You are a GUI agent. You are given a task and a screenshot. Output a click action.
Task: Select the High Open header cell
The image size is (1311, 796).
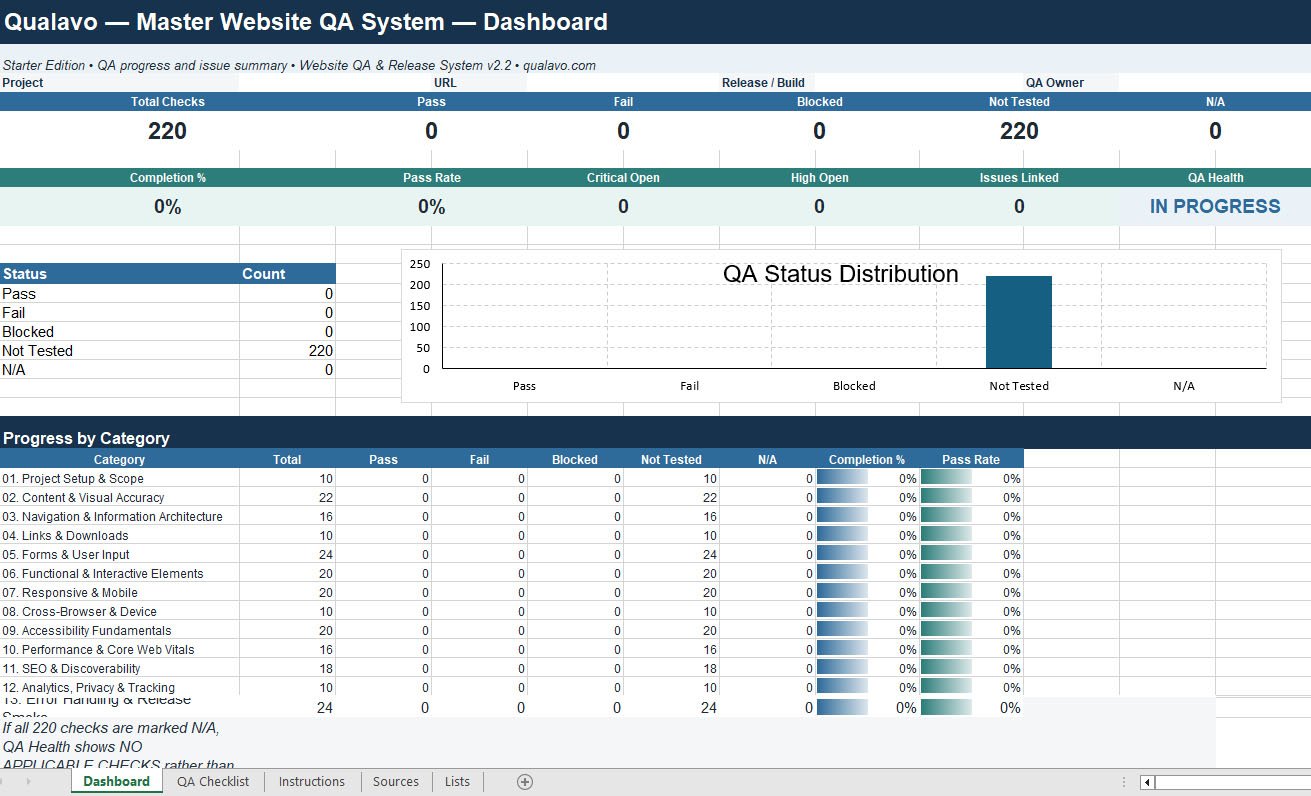tap(819, 178)
